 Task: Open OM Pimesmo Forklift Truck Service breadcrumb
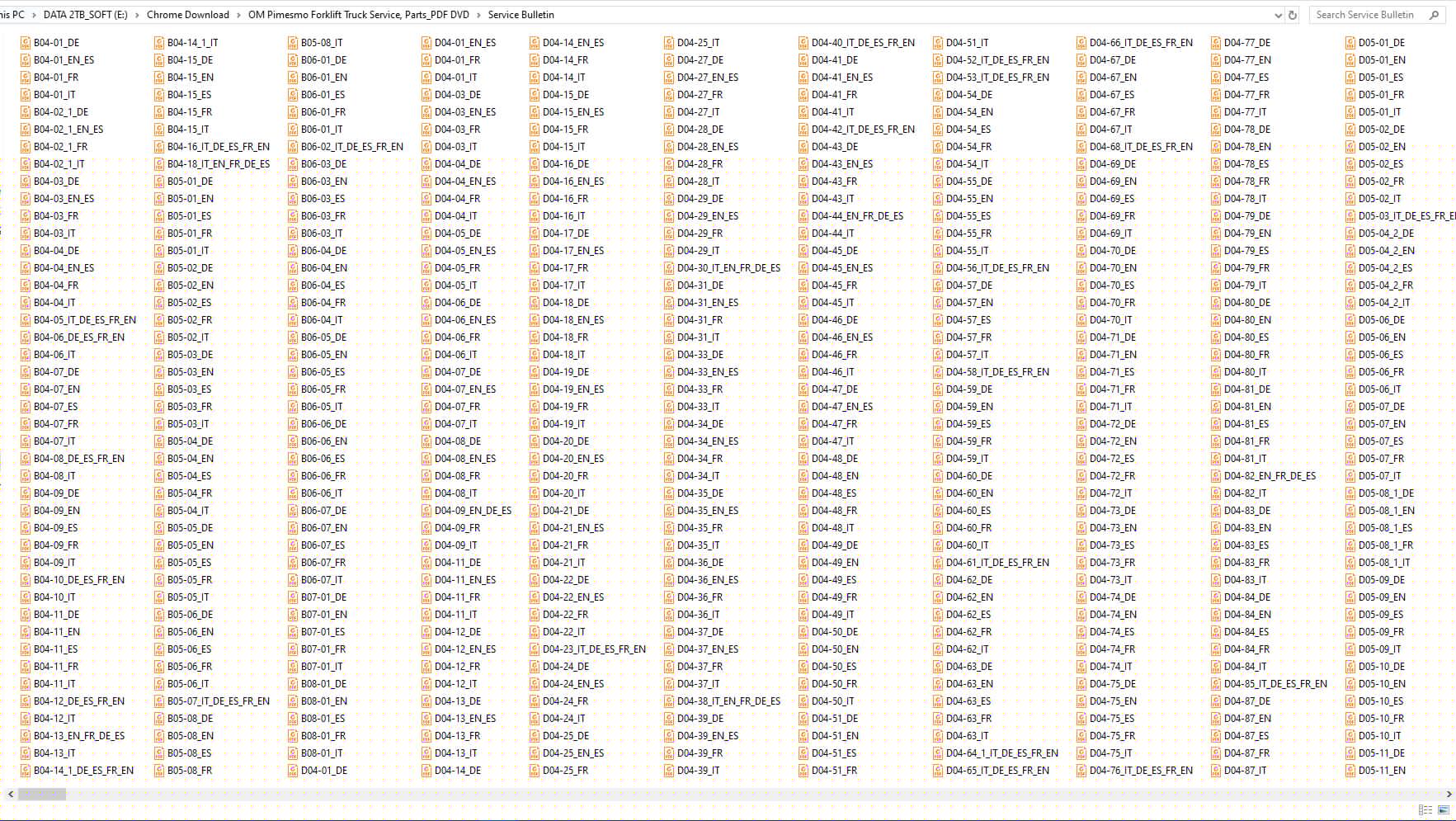click(x=359, y=15)
